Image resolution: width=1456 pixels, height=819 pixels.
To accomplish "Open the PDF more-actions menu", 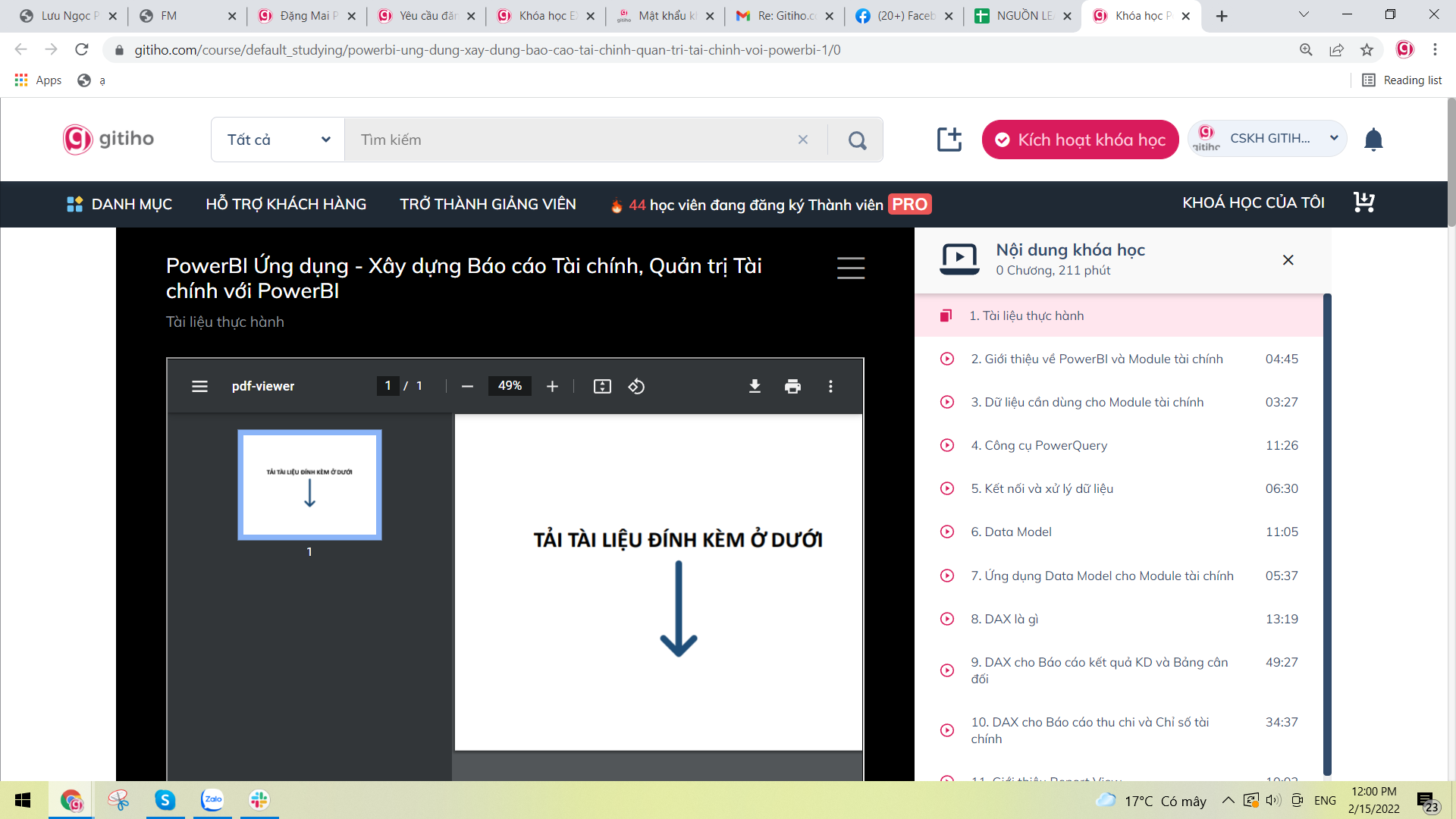I will (x=830, y=387).
